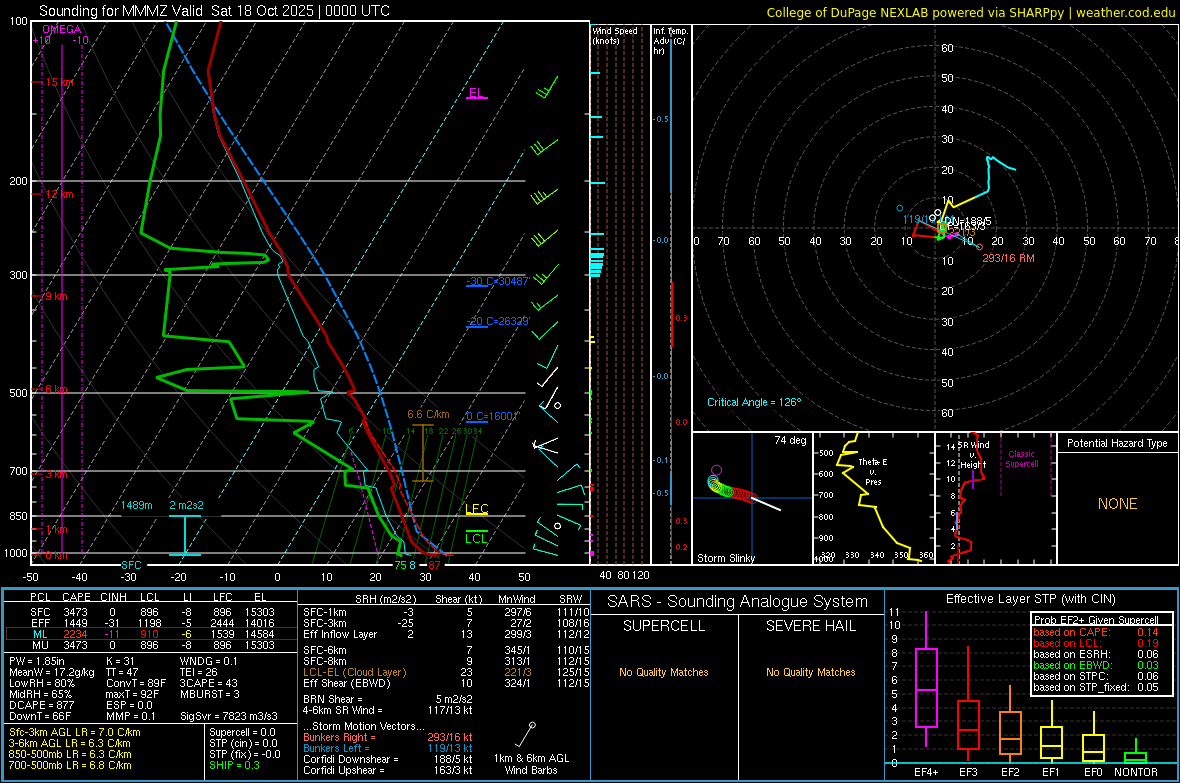Select the Eff Inflow Layer row
This screenshot has width=1180, height=783.
446,634
